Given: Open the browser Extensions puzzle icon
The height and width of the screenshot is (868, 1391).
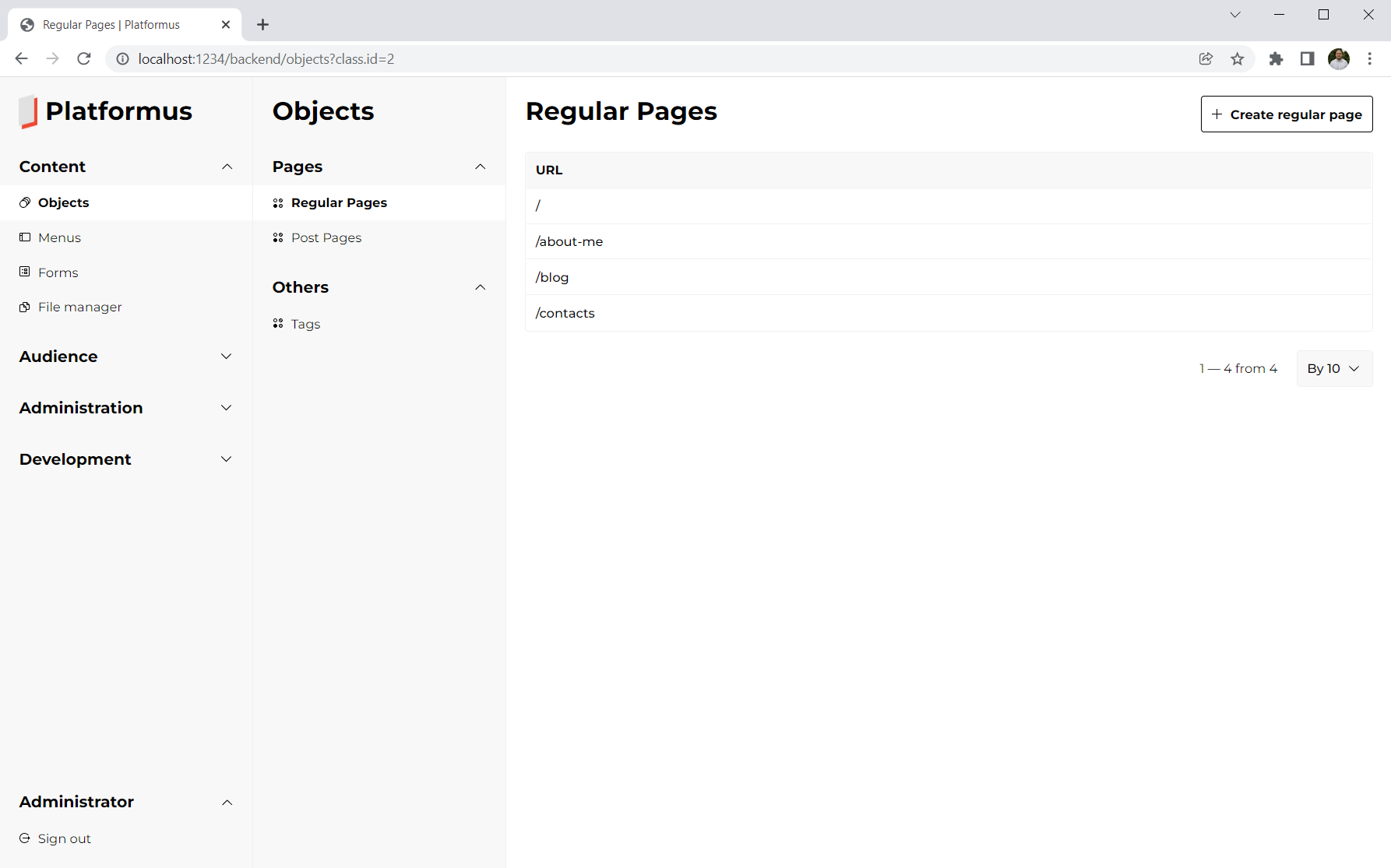Looking at the screenshot, I should (1276, 58).
